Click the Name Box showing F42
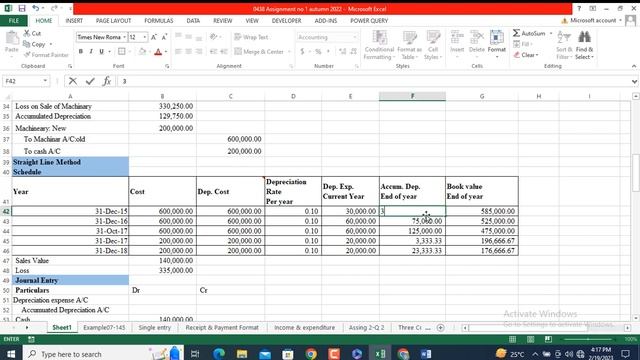The width and height of the screenshot is (640, 360). pos(22,81)
